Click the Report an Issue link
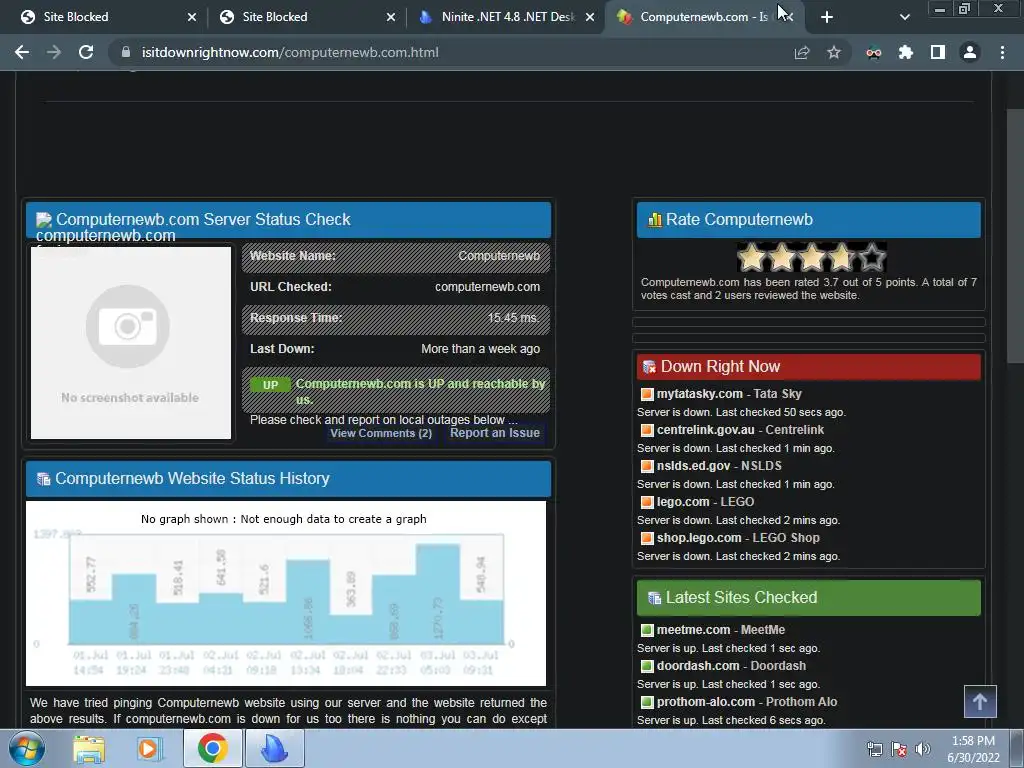This screenshot has width=1024, height=768. coord(494,433)
